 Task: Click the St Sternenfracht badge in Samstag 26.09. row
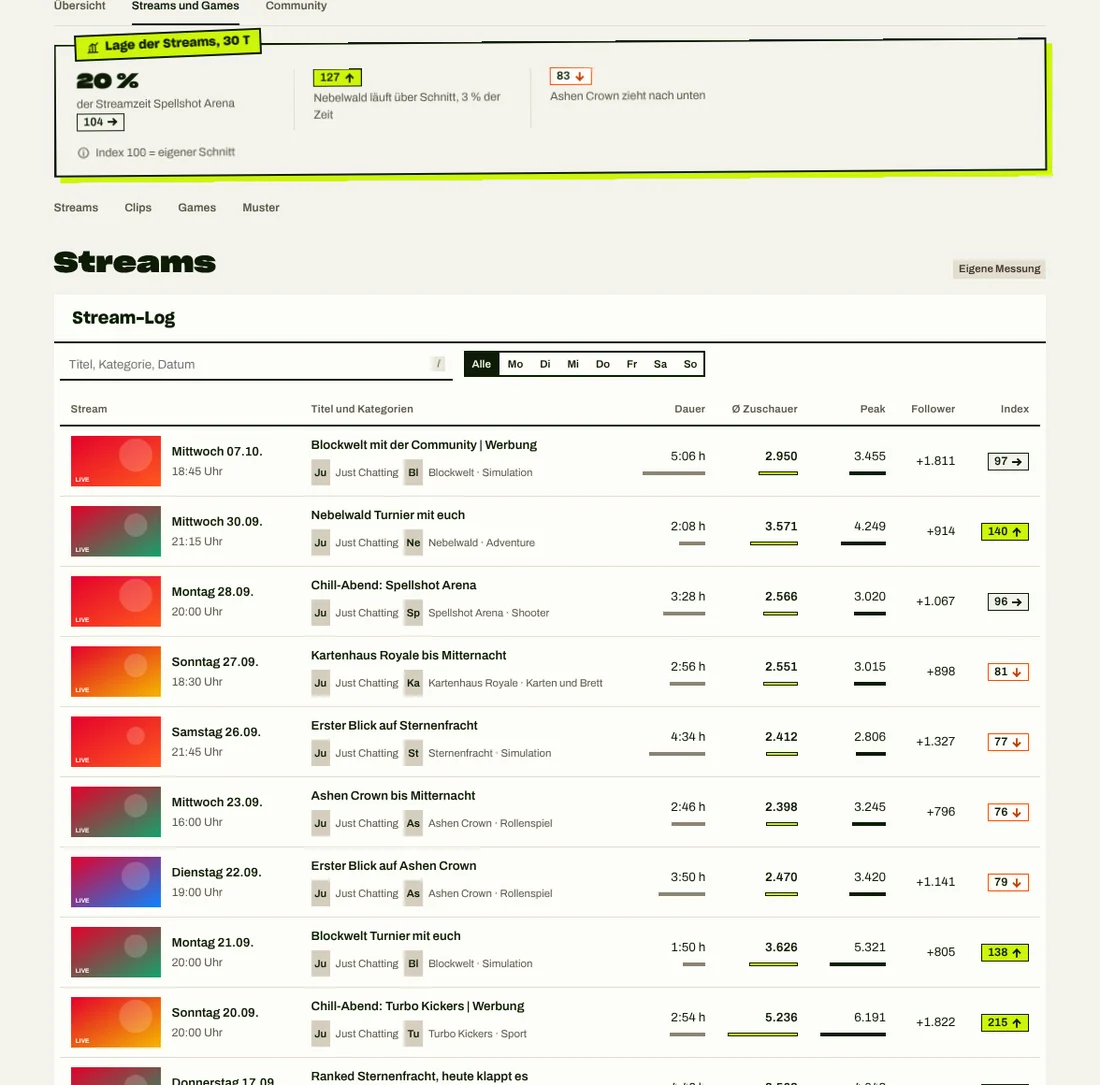[413, 753]
